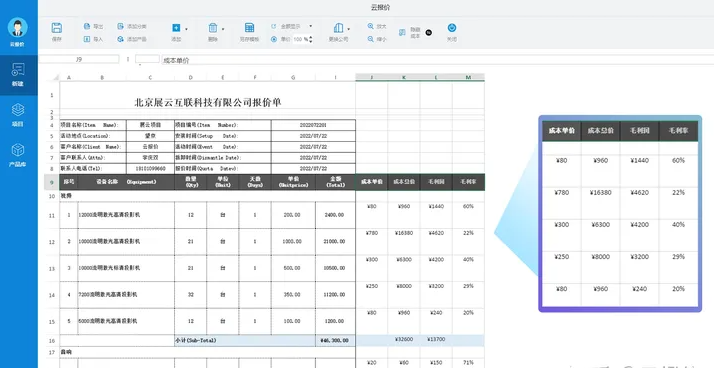This screenshot has height=368, width=714.
Task: Click the blue 添加 plus icon
Action: click(176, 28)
